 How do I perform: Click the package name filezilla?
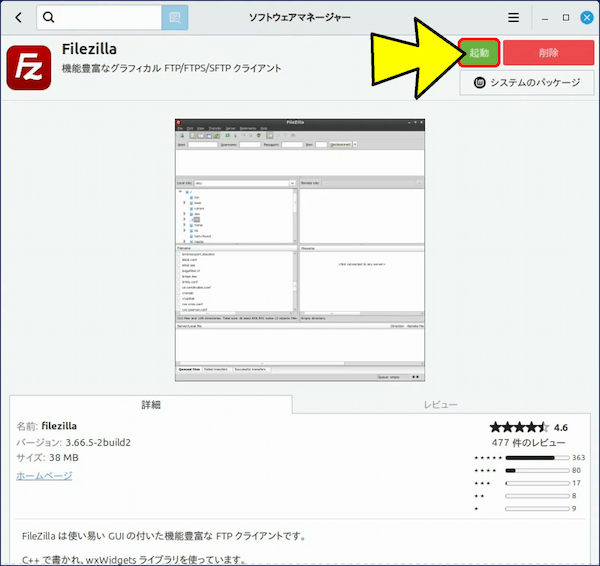(59, 426)
